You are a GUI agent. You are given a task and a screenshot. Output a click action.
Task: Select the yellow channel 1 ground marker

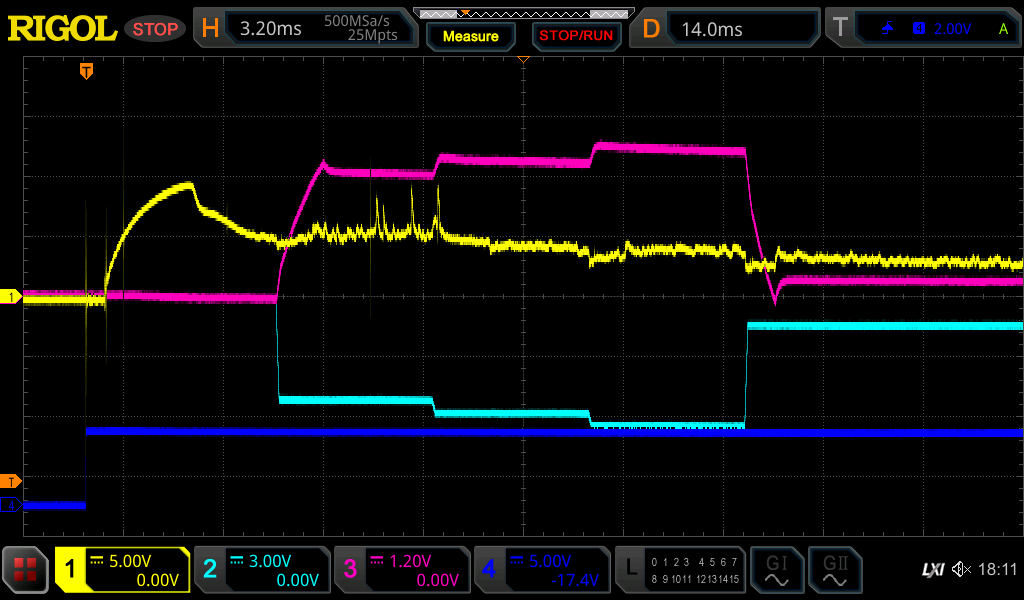click(x=12, y=297)
